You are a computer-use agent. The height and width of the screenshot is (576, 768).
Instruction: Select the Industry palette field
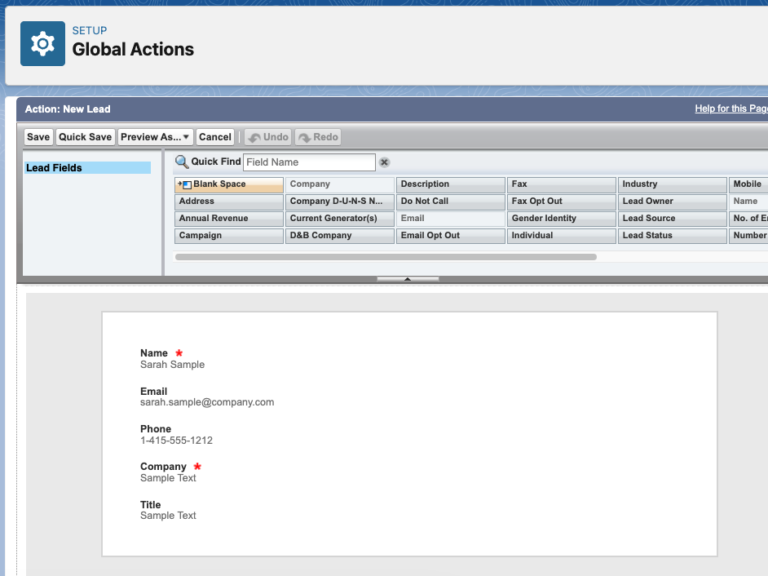(x=672, y=184)
